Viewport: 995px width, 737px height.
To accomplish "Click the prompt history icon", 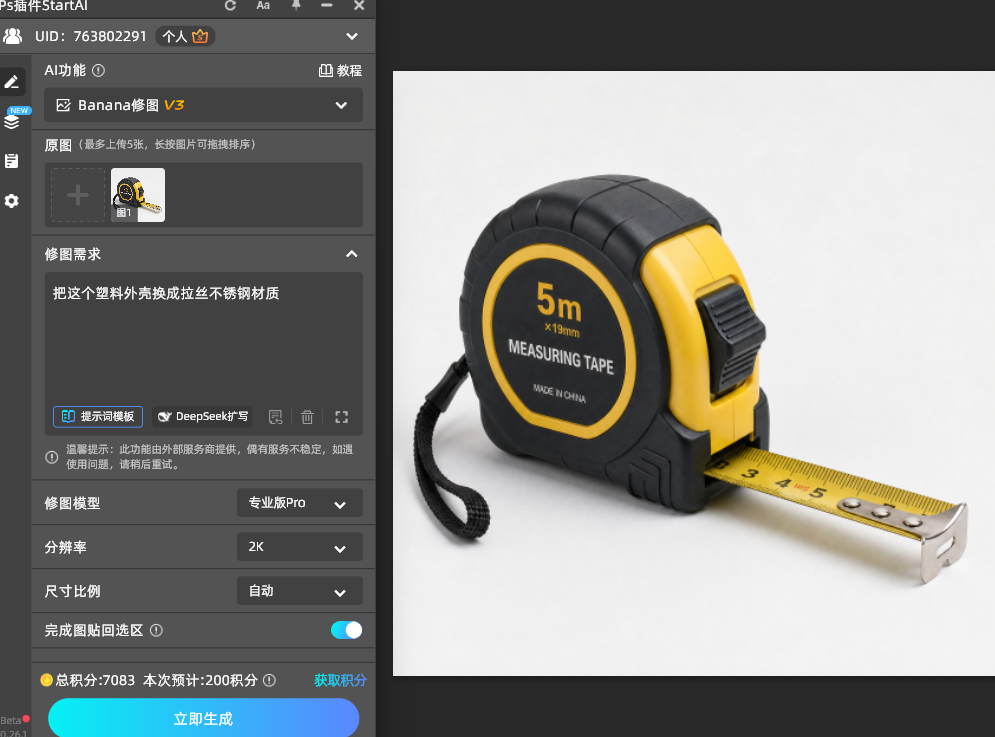I will pos(275,417).
